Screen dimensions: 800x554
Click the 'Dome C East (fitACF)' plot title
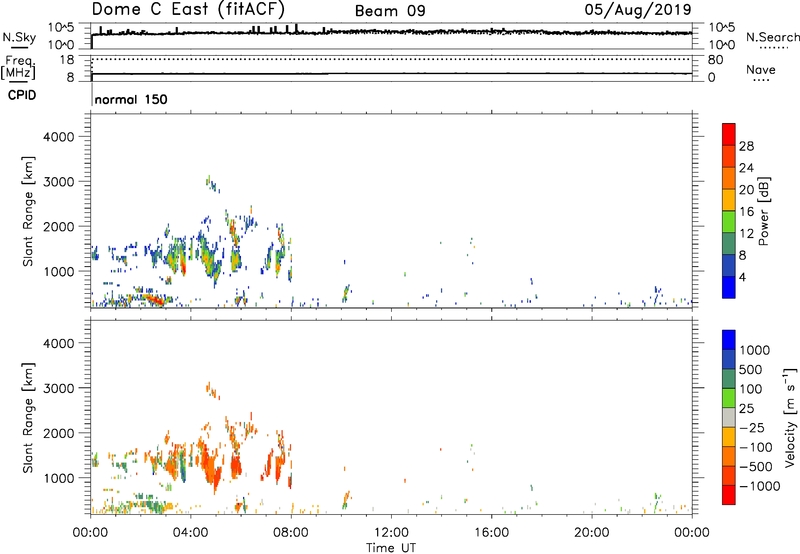coord(188,9)
